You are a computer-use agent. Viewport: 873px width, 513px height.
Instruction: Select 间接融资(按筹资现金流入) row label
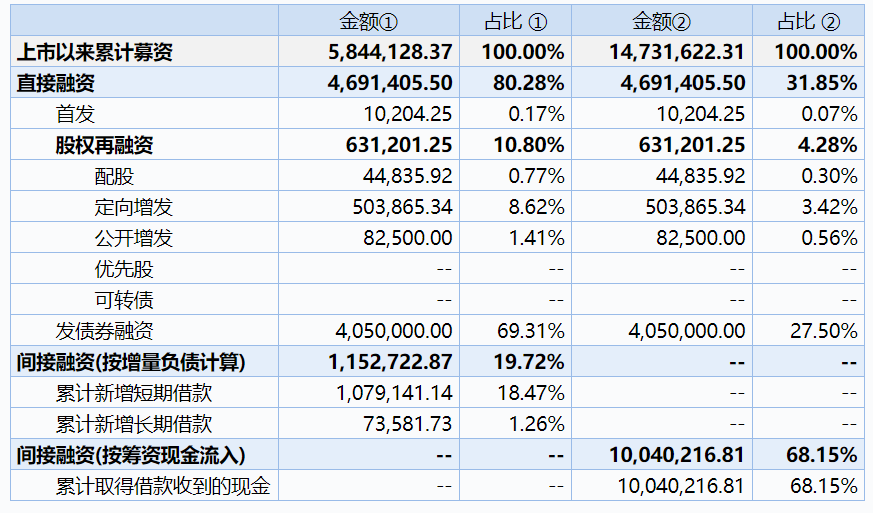coord(131,456)
